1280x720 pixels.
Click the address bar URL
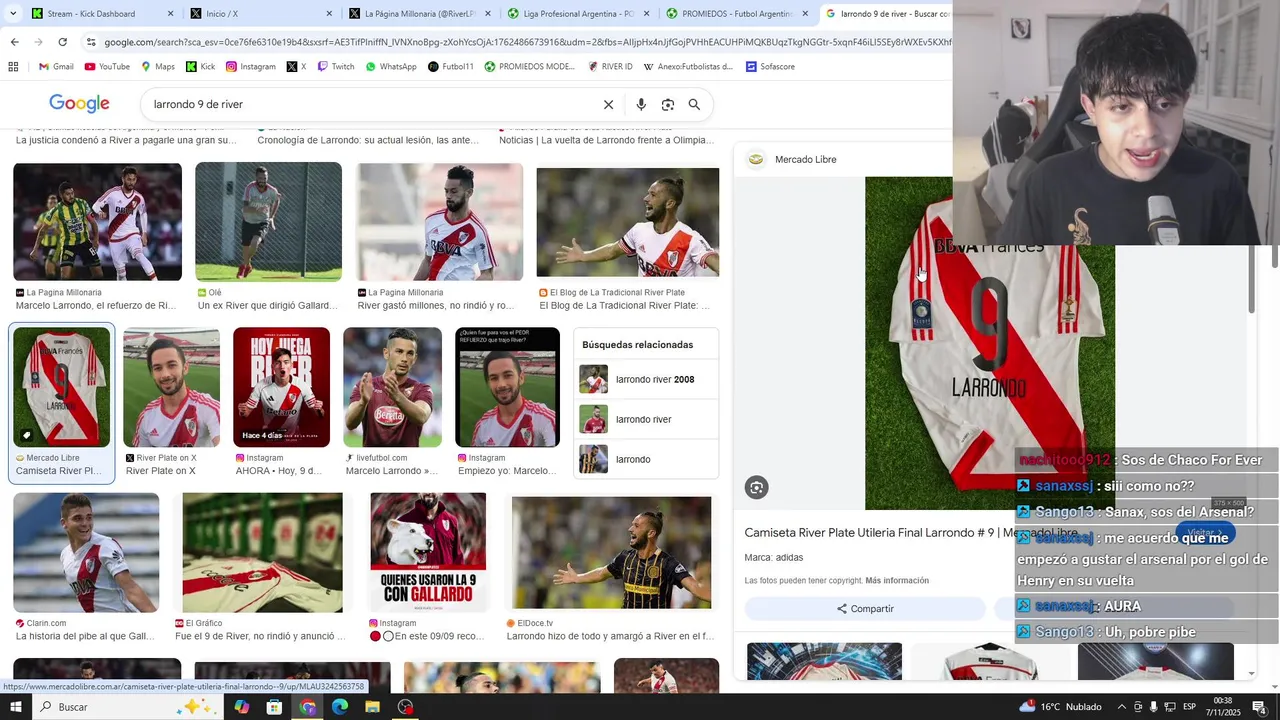click(528, 42)
